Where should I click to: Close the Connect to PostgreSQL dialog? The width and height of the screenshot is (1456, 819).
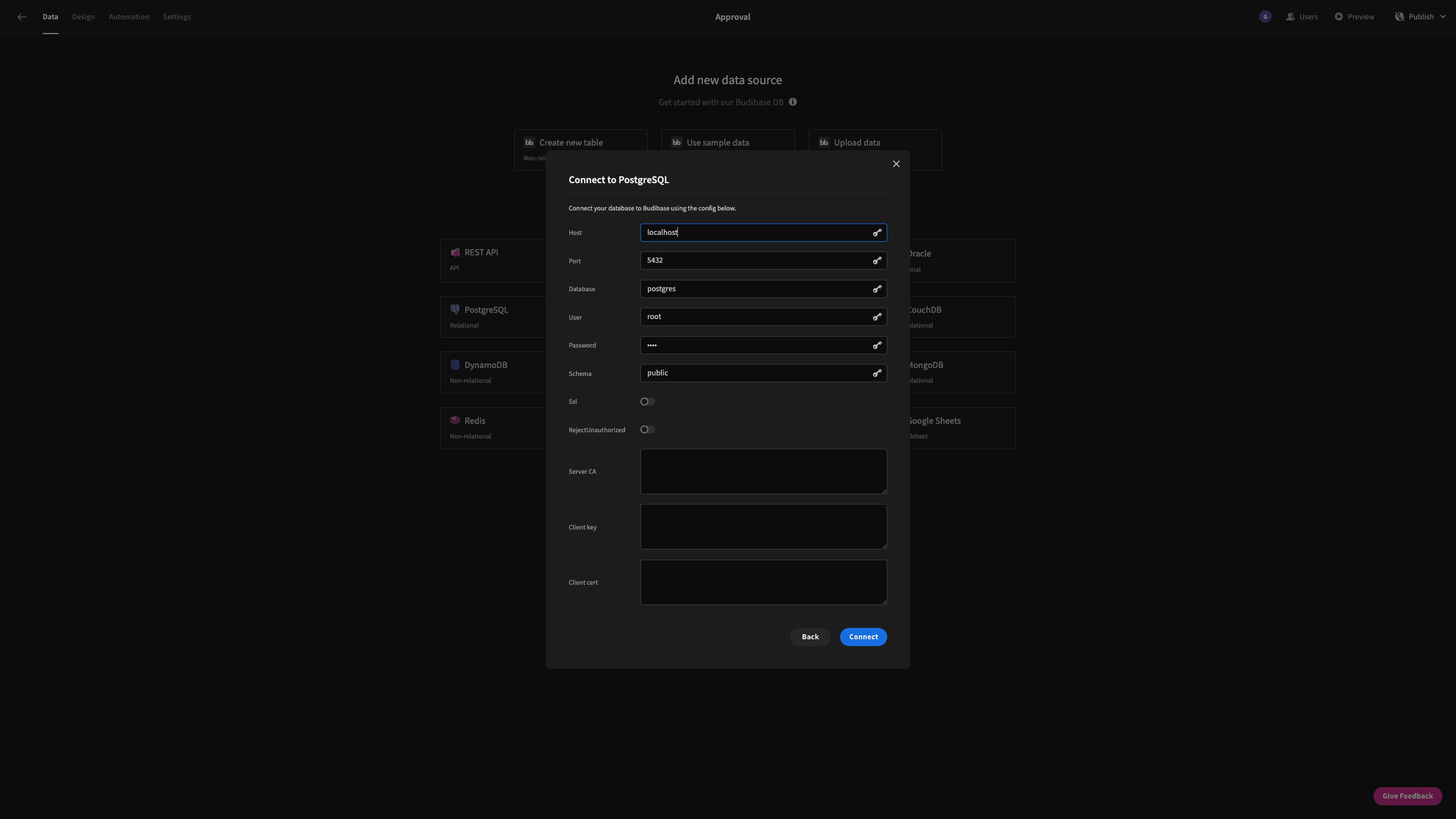pos(896,164)
